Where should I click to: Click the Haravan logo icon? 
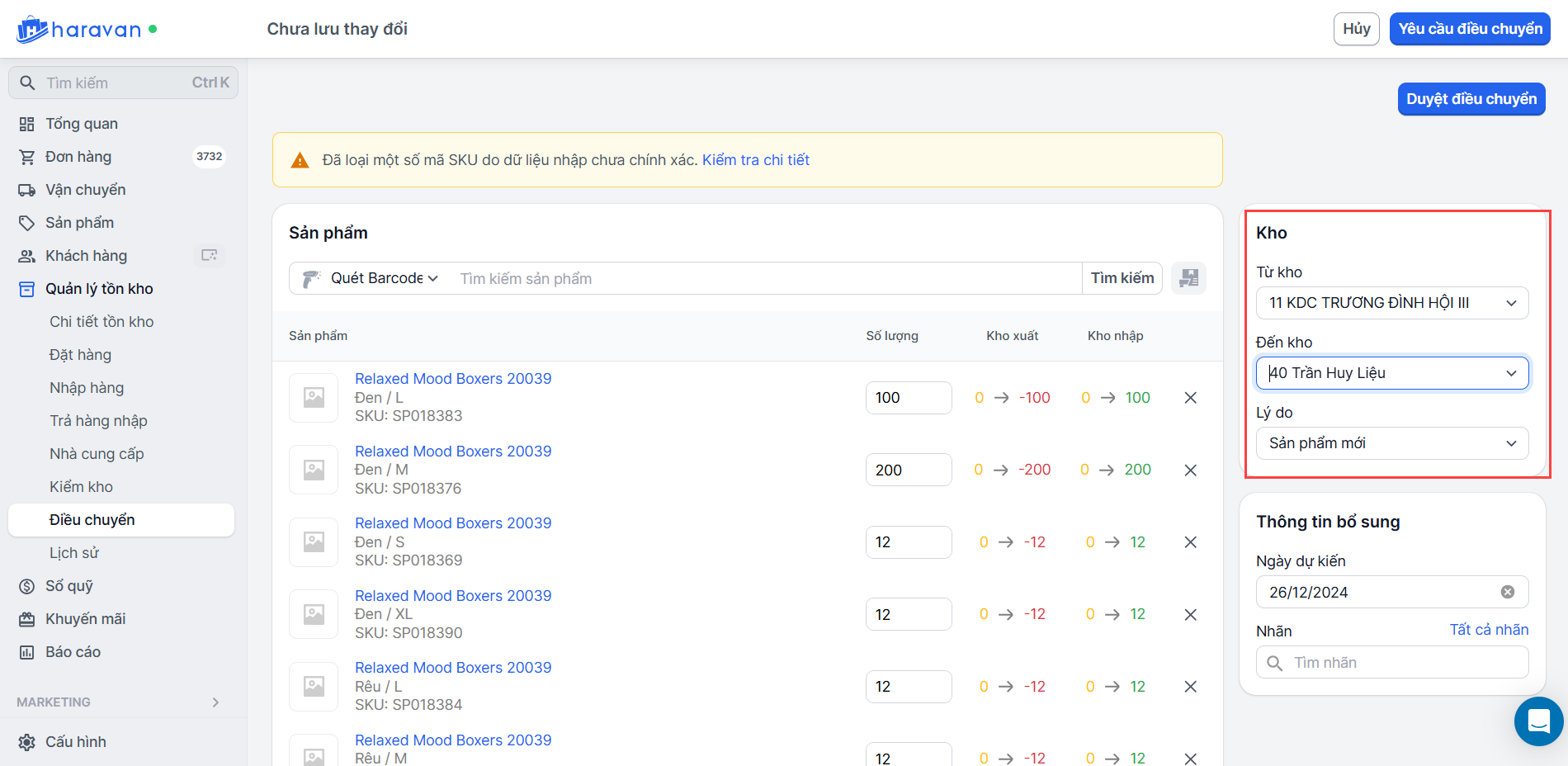click(x=32, y=30)
